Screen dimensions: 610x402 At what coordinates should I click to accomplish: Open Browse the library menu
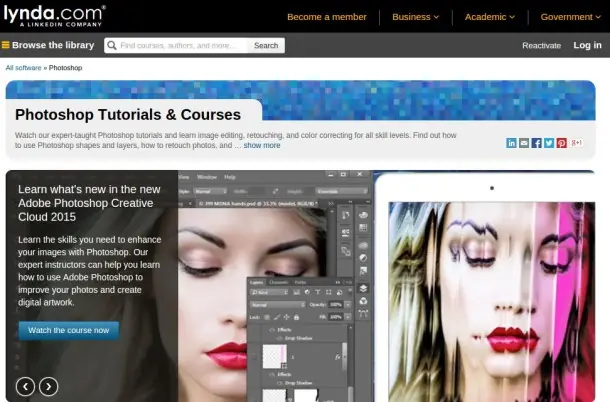48,45
